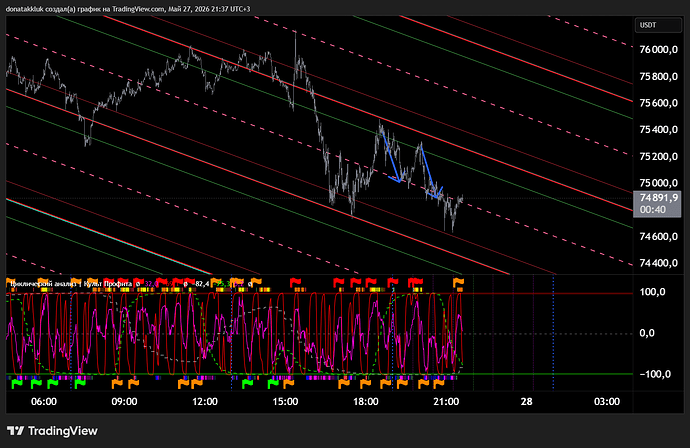
Task: Click the 74600,0 price axis label
Action: point(658,237)
